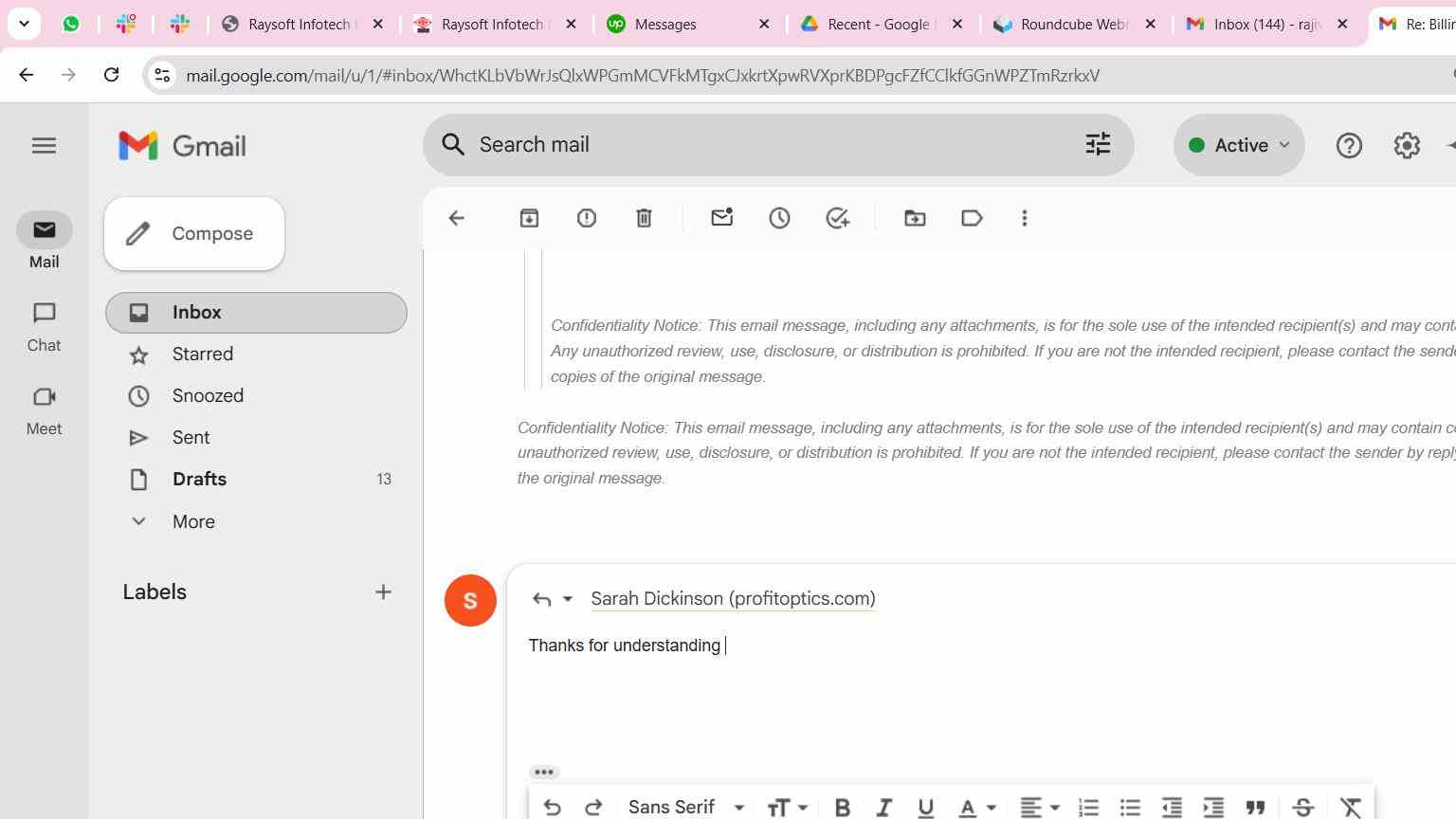Image resolution: width=1456 pixels, height=819 pixels.
Task: Open Chat in the side rail
Action: tap(44, 325)
